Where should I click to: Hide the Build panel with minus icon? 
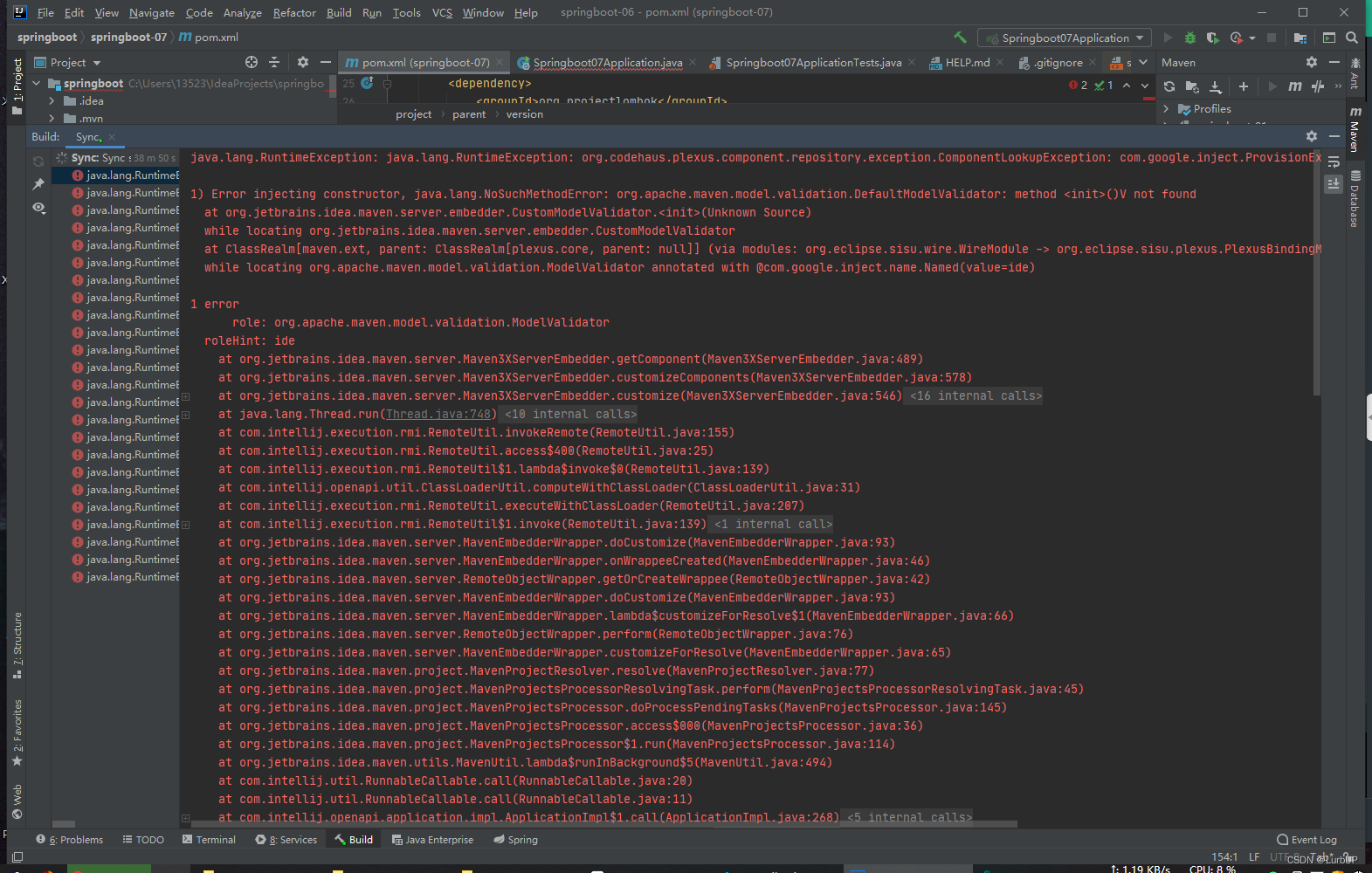[x=1334, y=136]
